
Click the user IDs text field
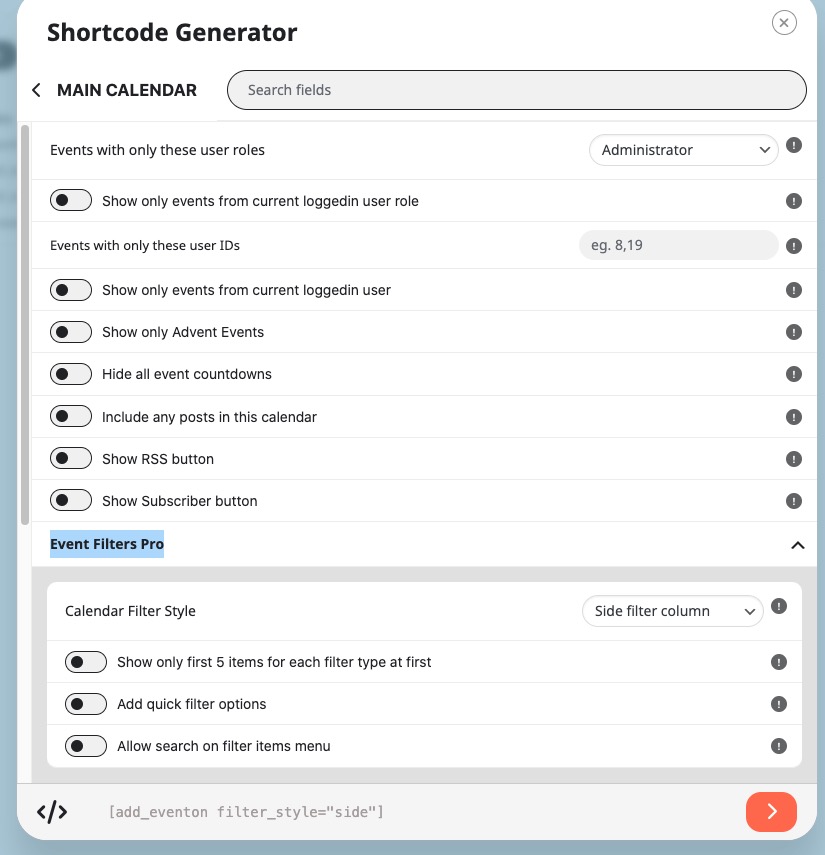[678, 245]
